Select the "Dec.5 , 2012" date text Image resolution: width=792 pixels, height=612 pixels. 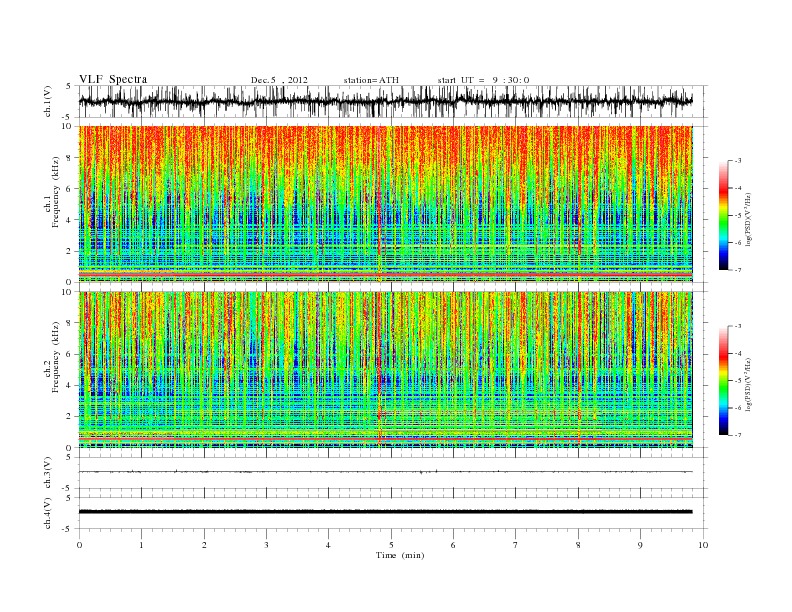point(279,80)
